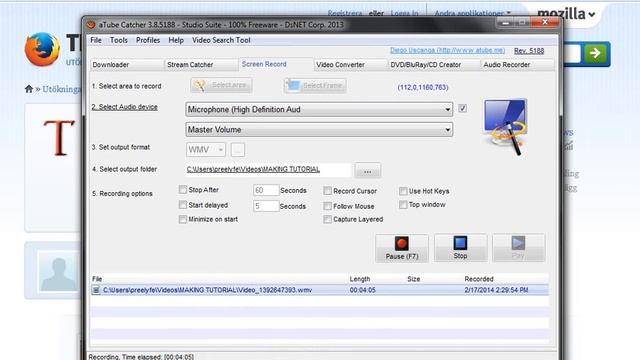The image size is (640, 360).
Task: Click the Length column header
Action: coord(360,279)
